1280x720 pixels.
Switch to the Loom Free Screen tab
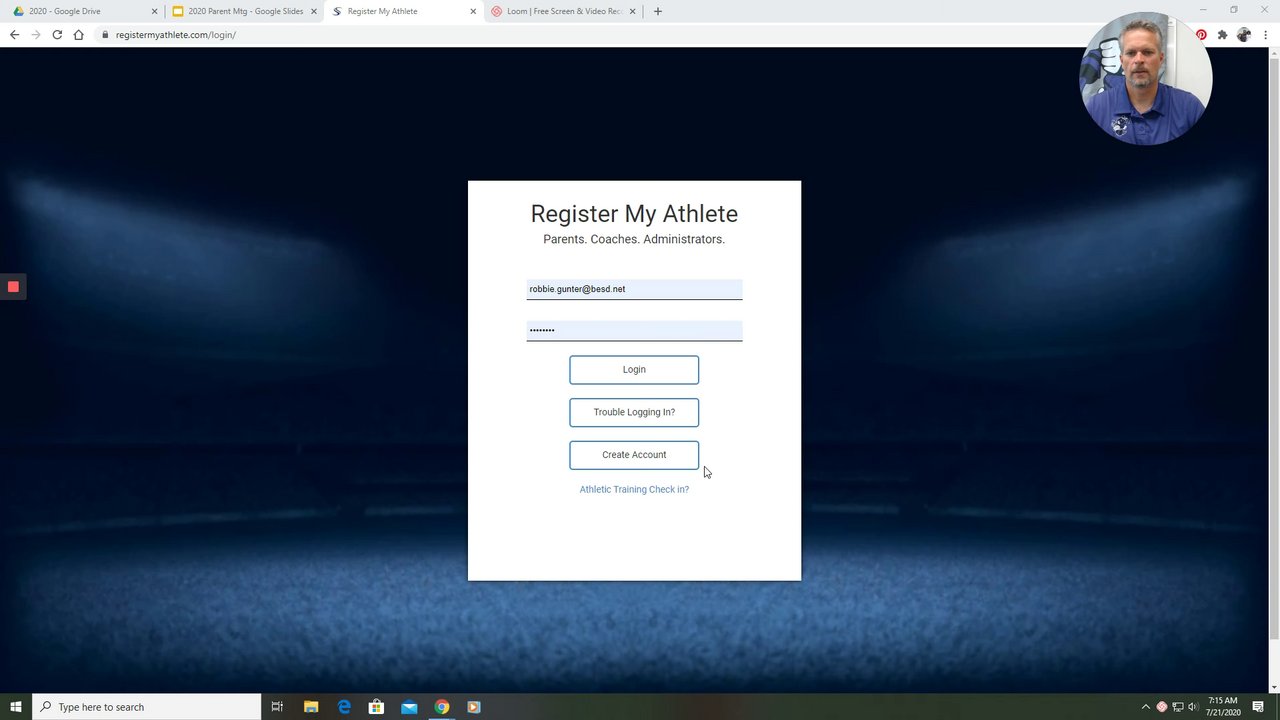(561, 11)
